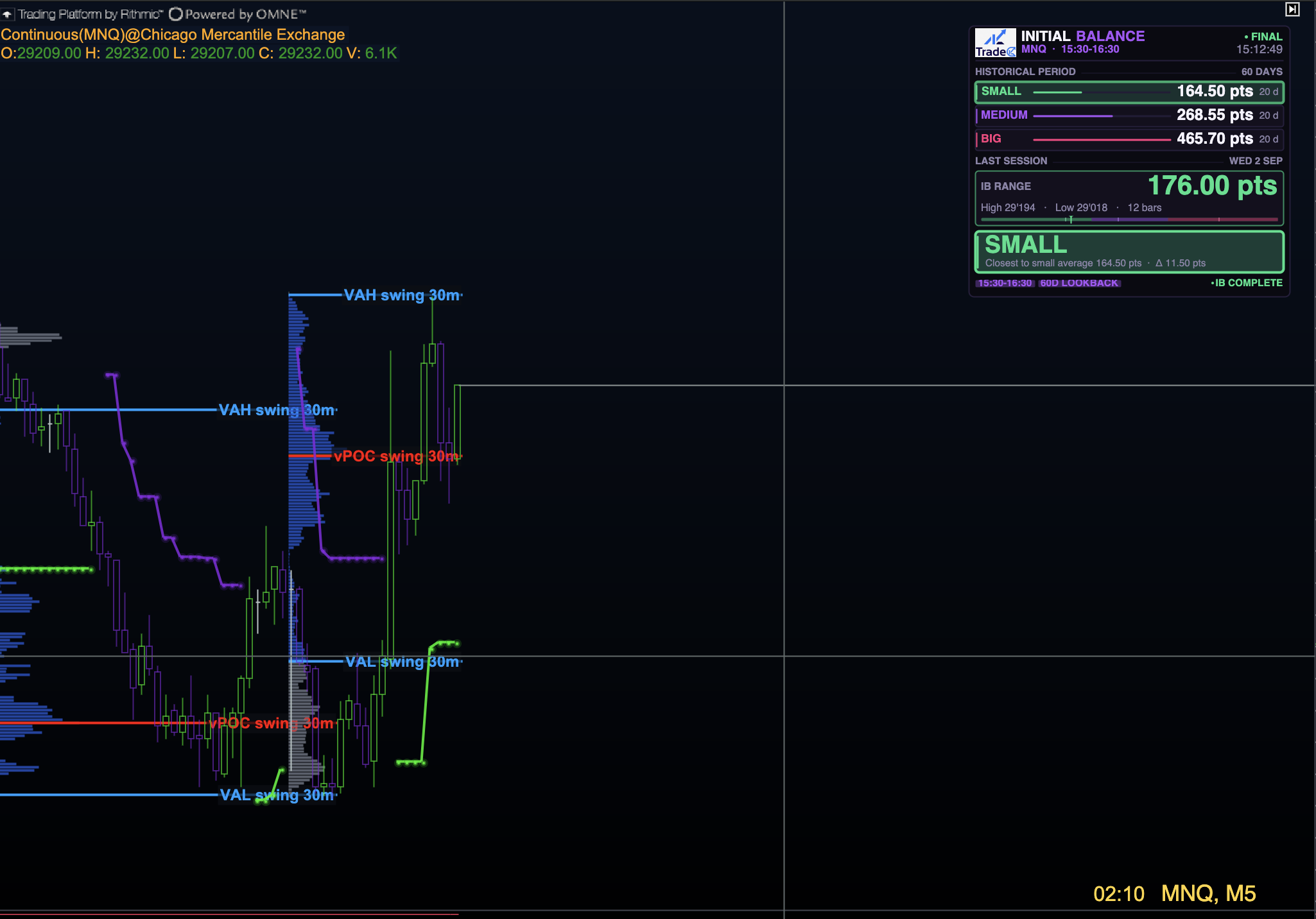Click the '15:30-16:30' purple tag at panel bottom

pos(1005,283)
